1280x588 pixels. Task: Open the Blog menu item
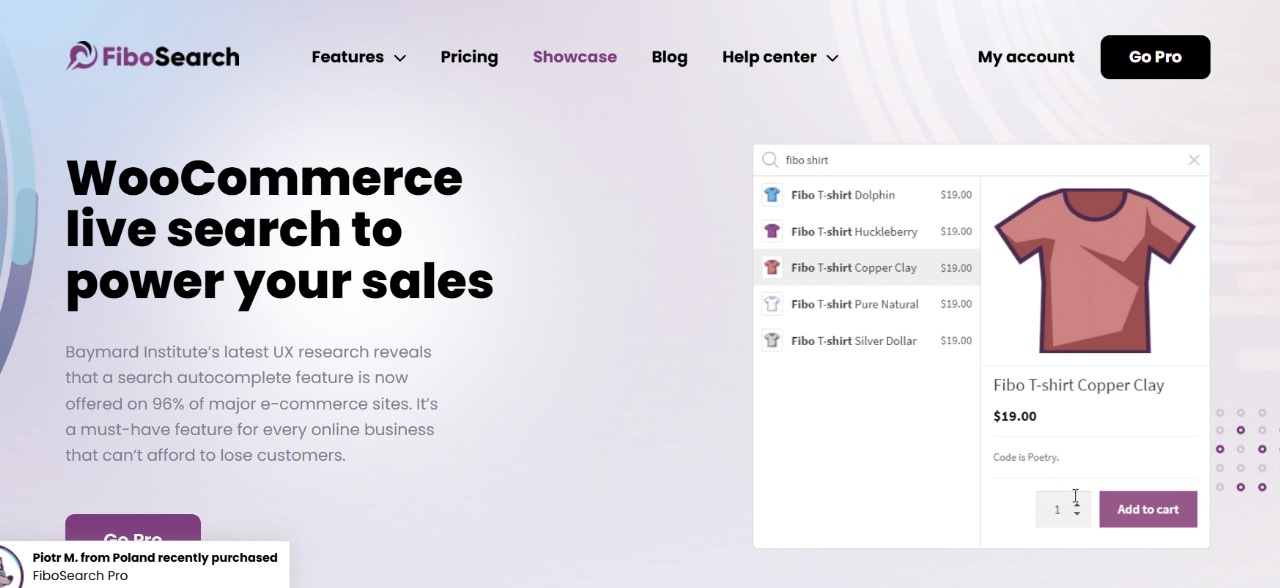pyautogui.click(x=669, y=57)
